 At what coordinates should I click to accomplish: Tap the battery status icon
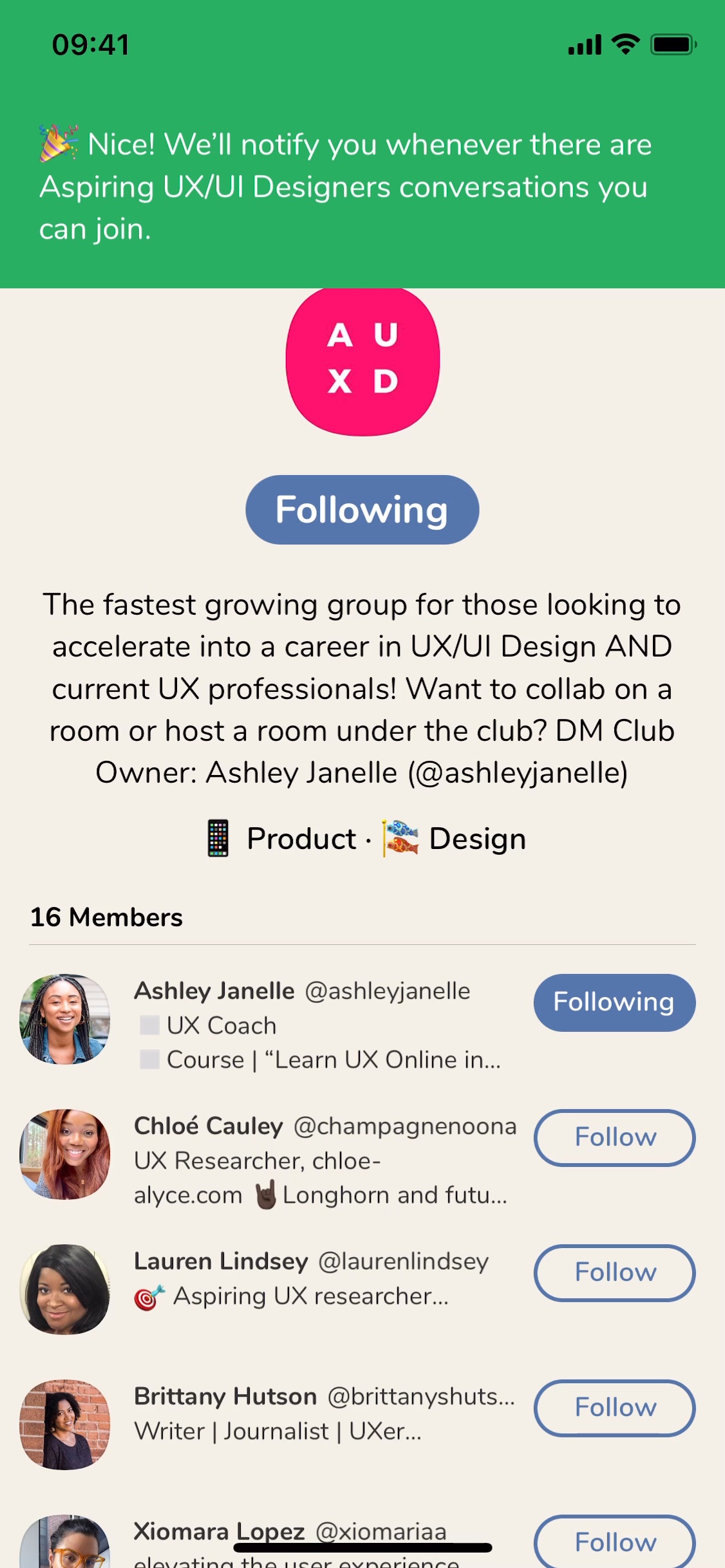point(673,44)
